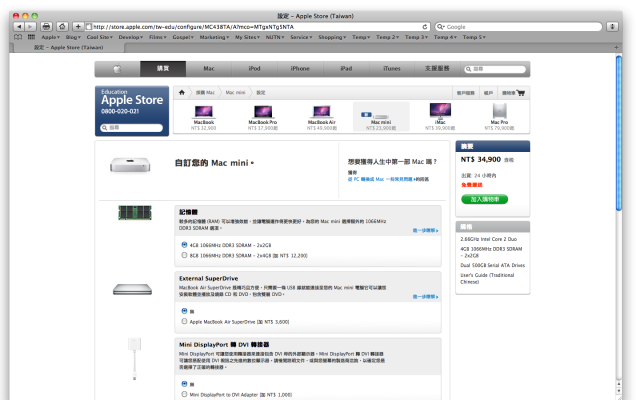Select no External SuperDrive option
Image resolution: width=640 pixels, height=400 pixels.
(184, 311)
